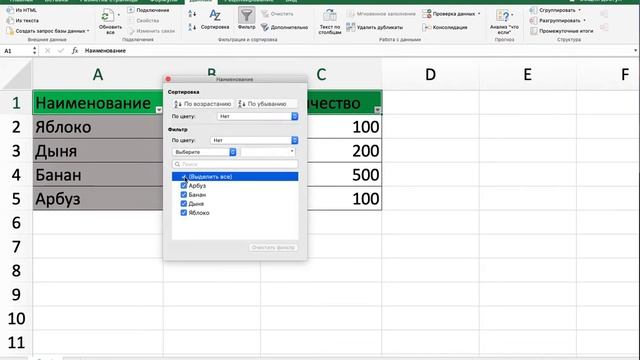Select cell containing Яблоко
The width and height of the screenshot is (640, 360).
(98, 127)
